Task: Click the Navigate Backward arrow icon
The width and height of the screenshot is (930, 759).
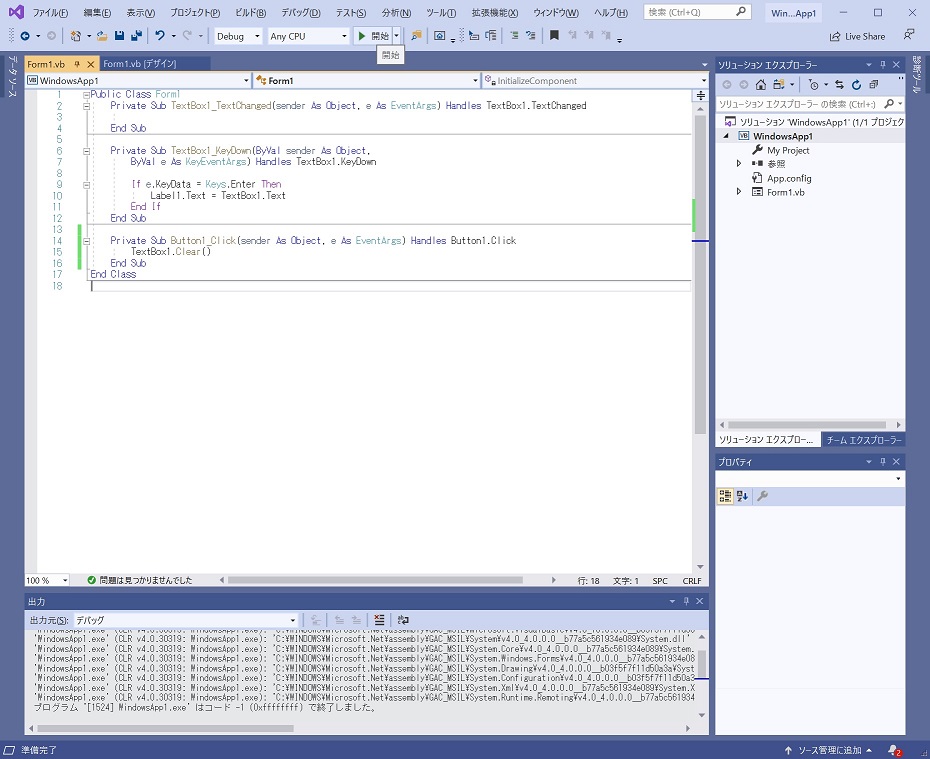Action: (25, 36)
